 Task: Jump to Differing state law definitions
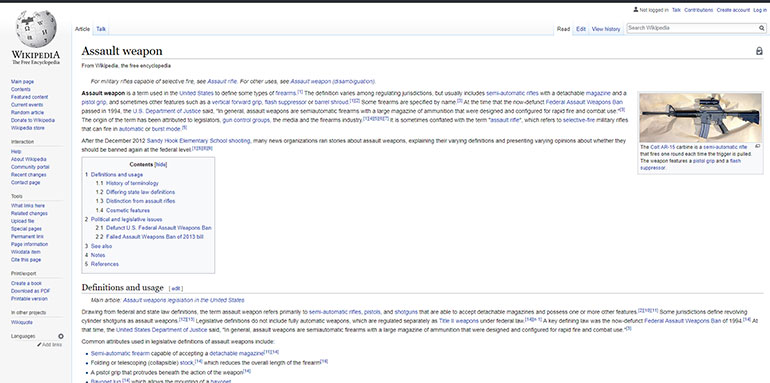[140, 192]
